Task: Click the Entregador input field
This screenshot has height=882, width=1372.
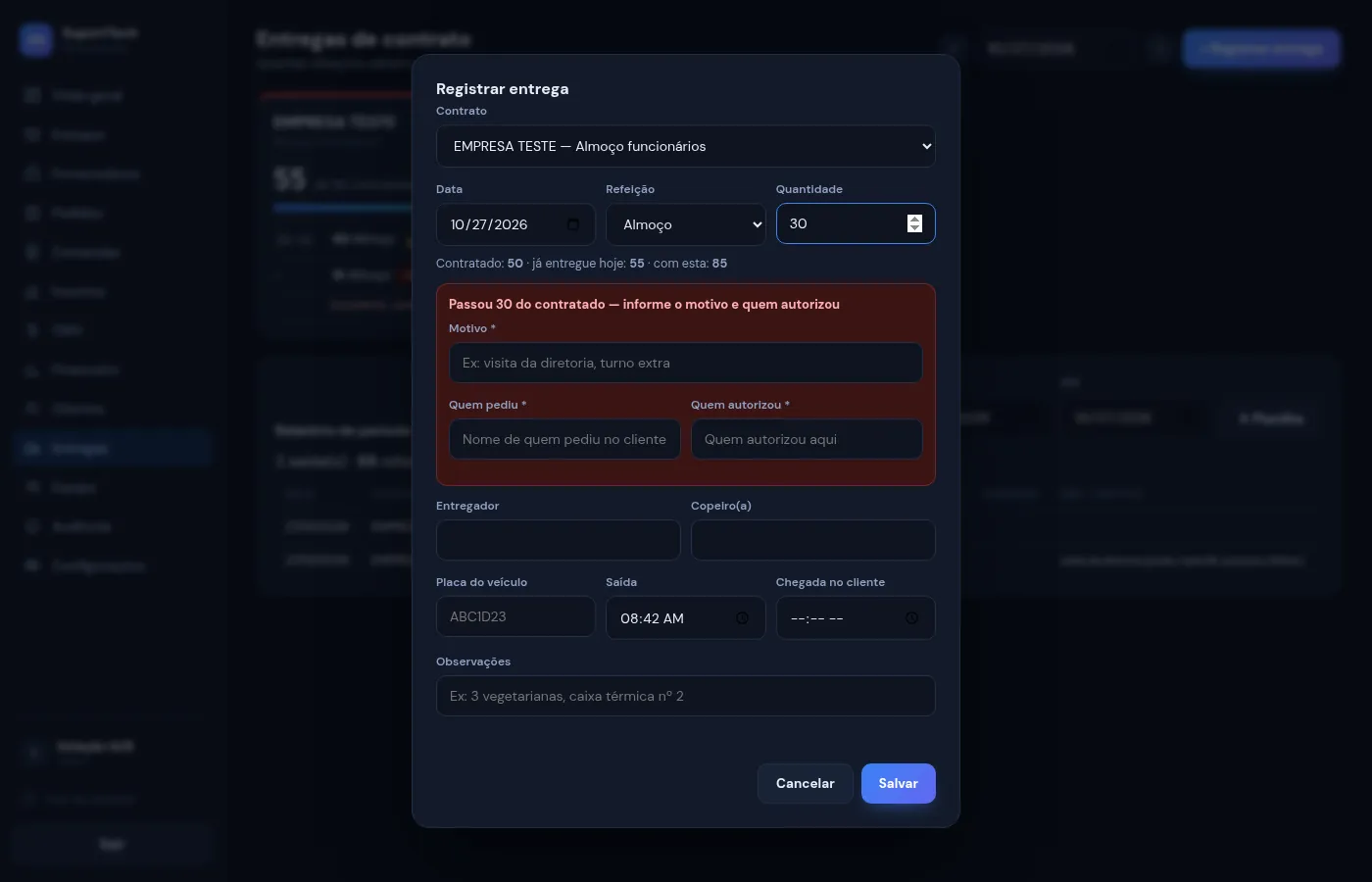Action: click(x=559, y=540)
